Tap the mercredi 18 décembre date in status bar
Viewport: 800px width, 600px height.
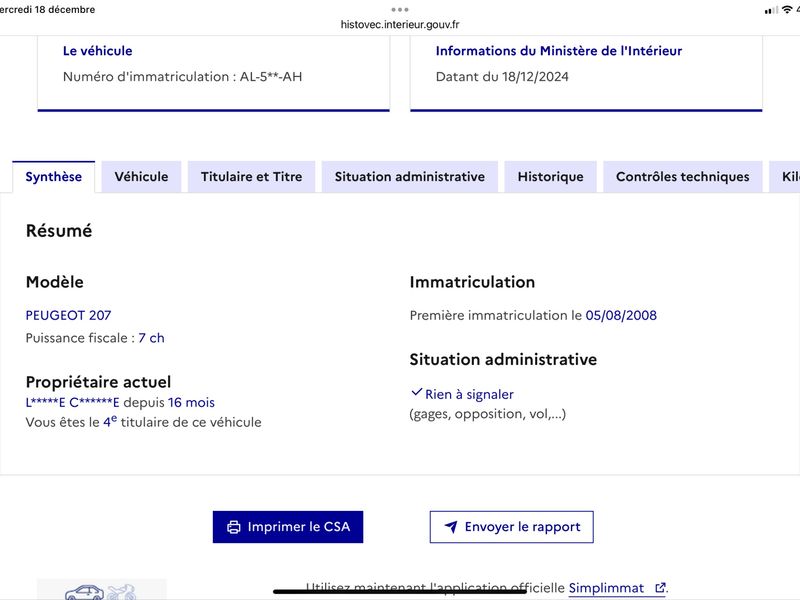tap(47, 9)
